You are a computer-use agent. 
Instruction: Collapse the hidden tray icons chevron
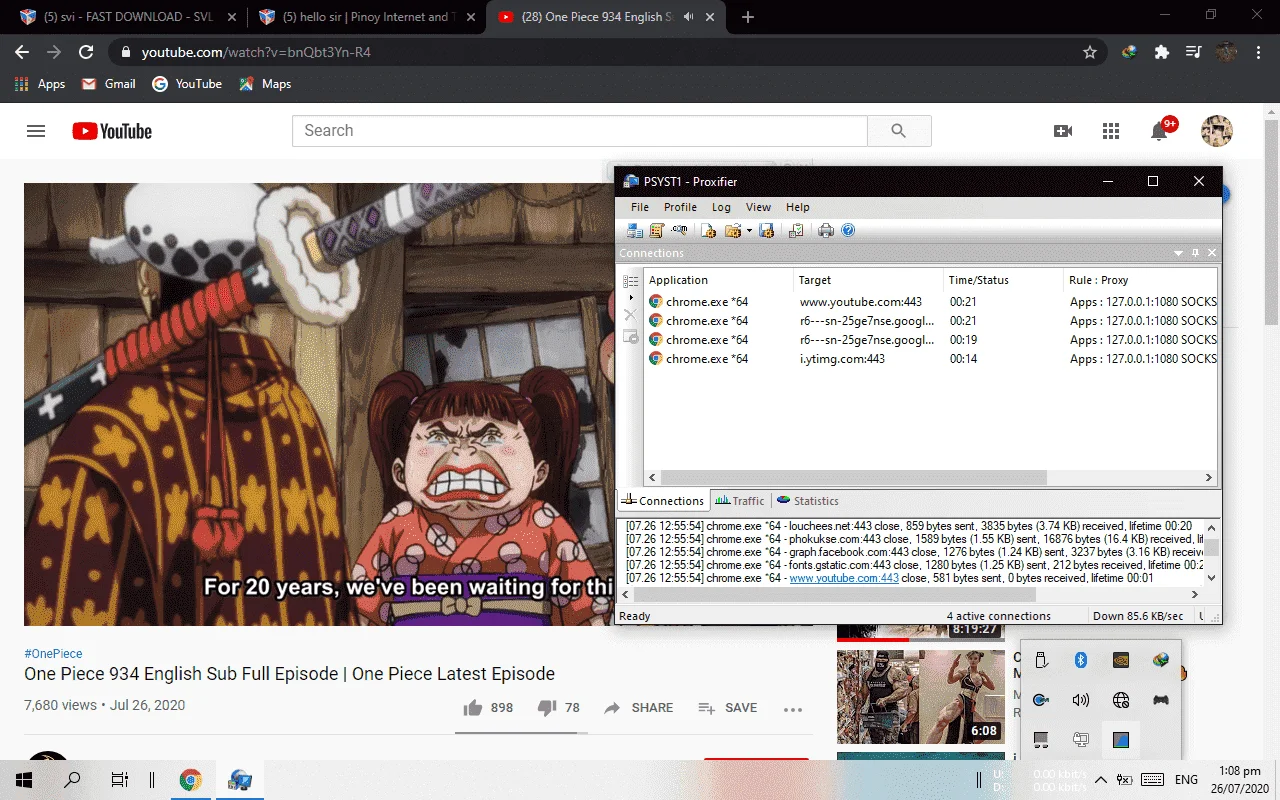pyautogui.click(x=1100, y=780)
